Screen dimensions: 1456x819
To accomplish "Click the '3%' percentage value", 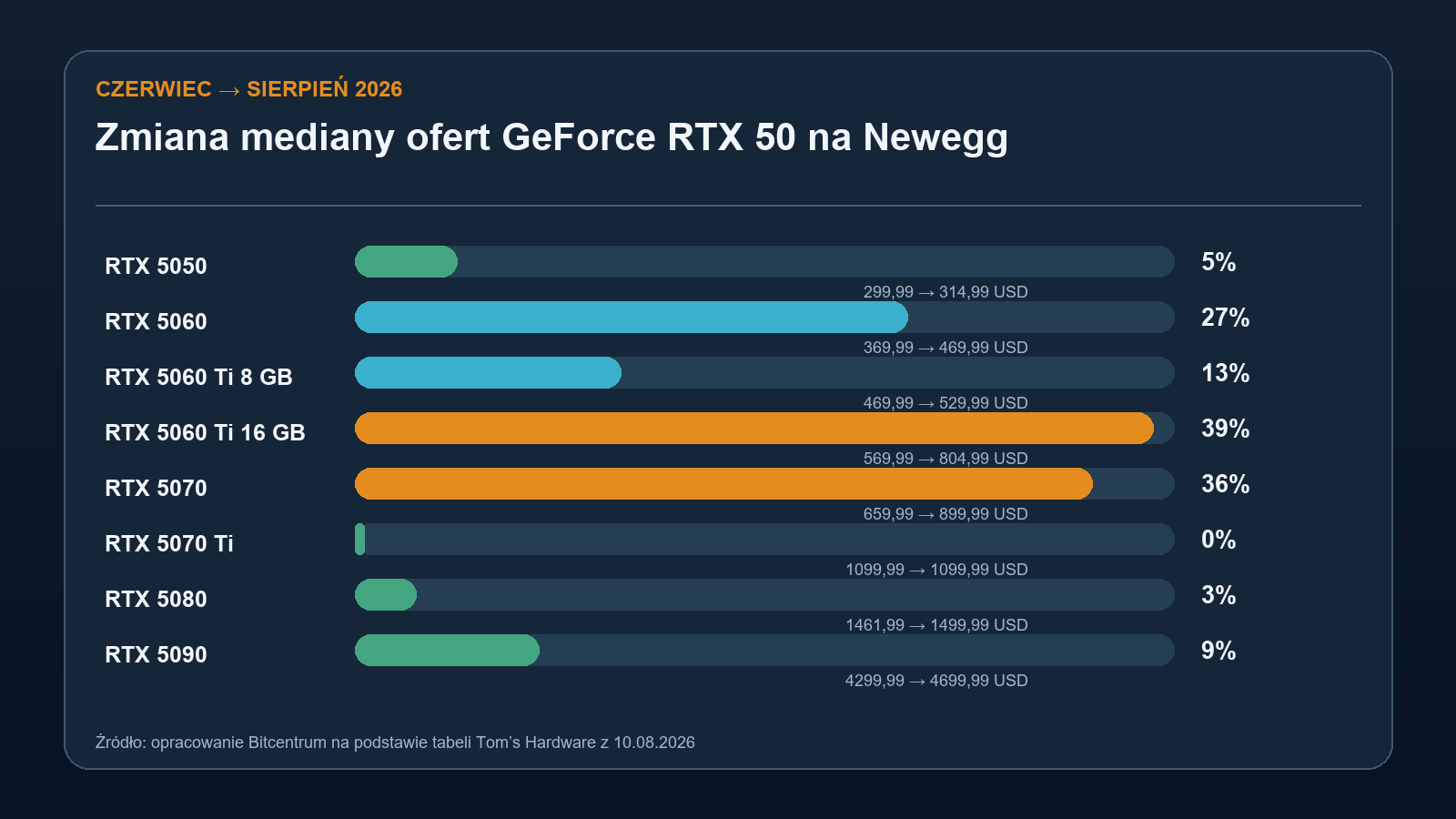I will 1218,595.
